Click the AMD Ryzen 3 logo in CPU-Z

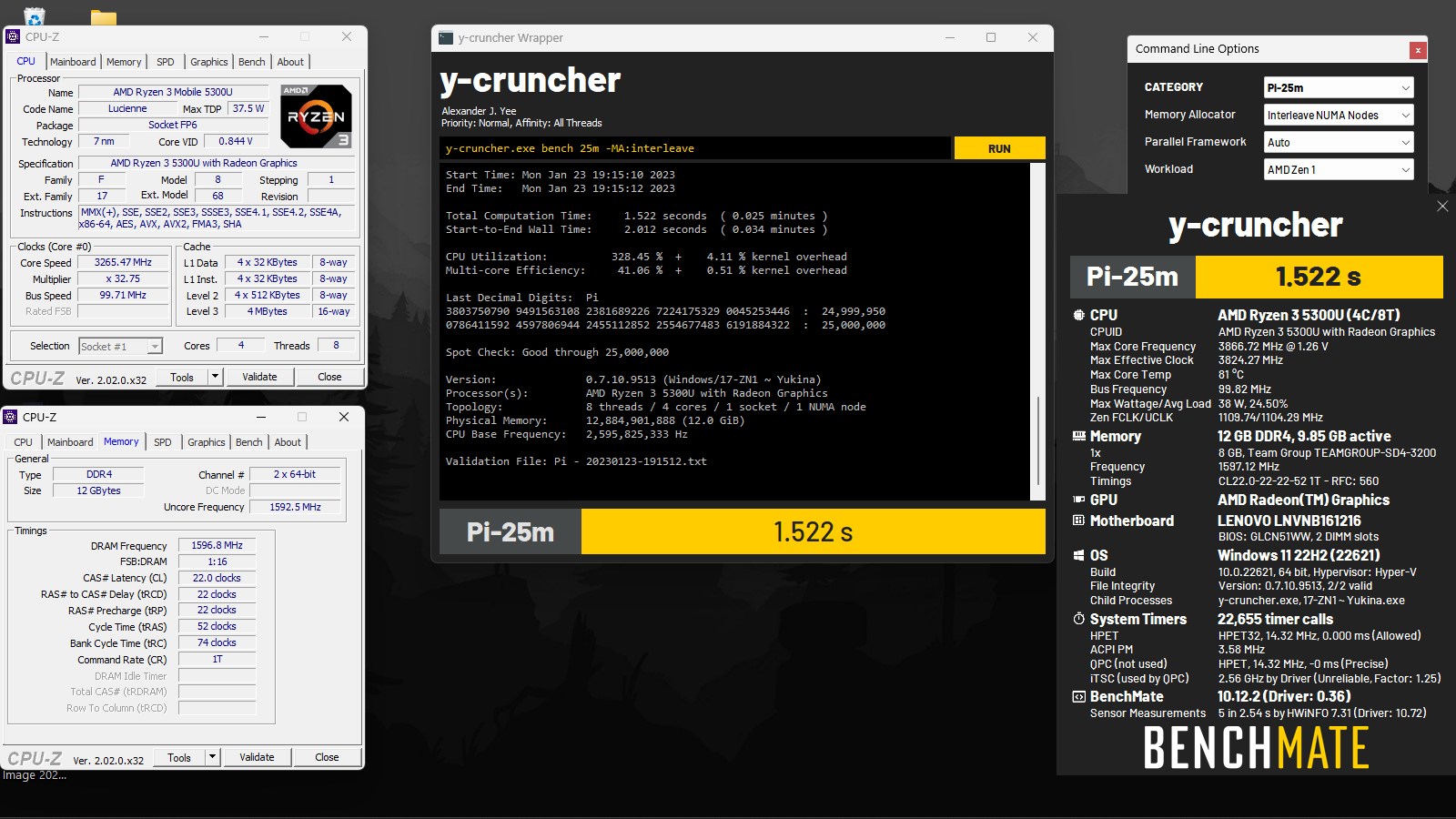(316, 116)
